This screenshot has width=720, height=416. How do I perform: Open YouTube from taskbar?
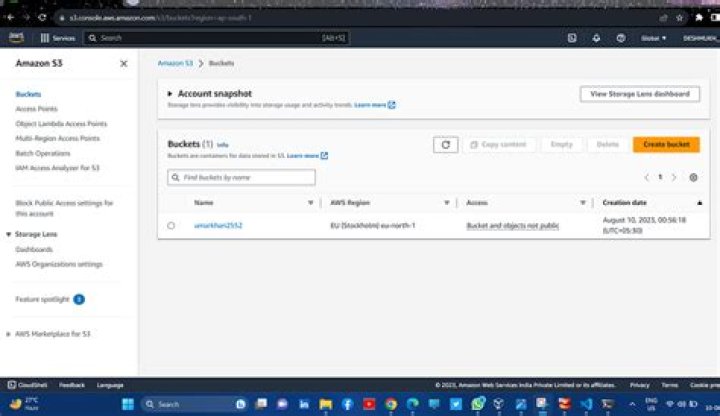(x=369, y=404)
